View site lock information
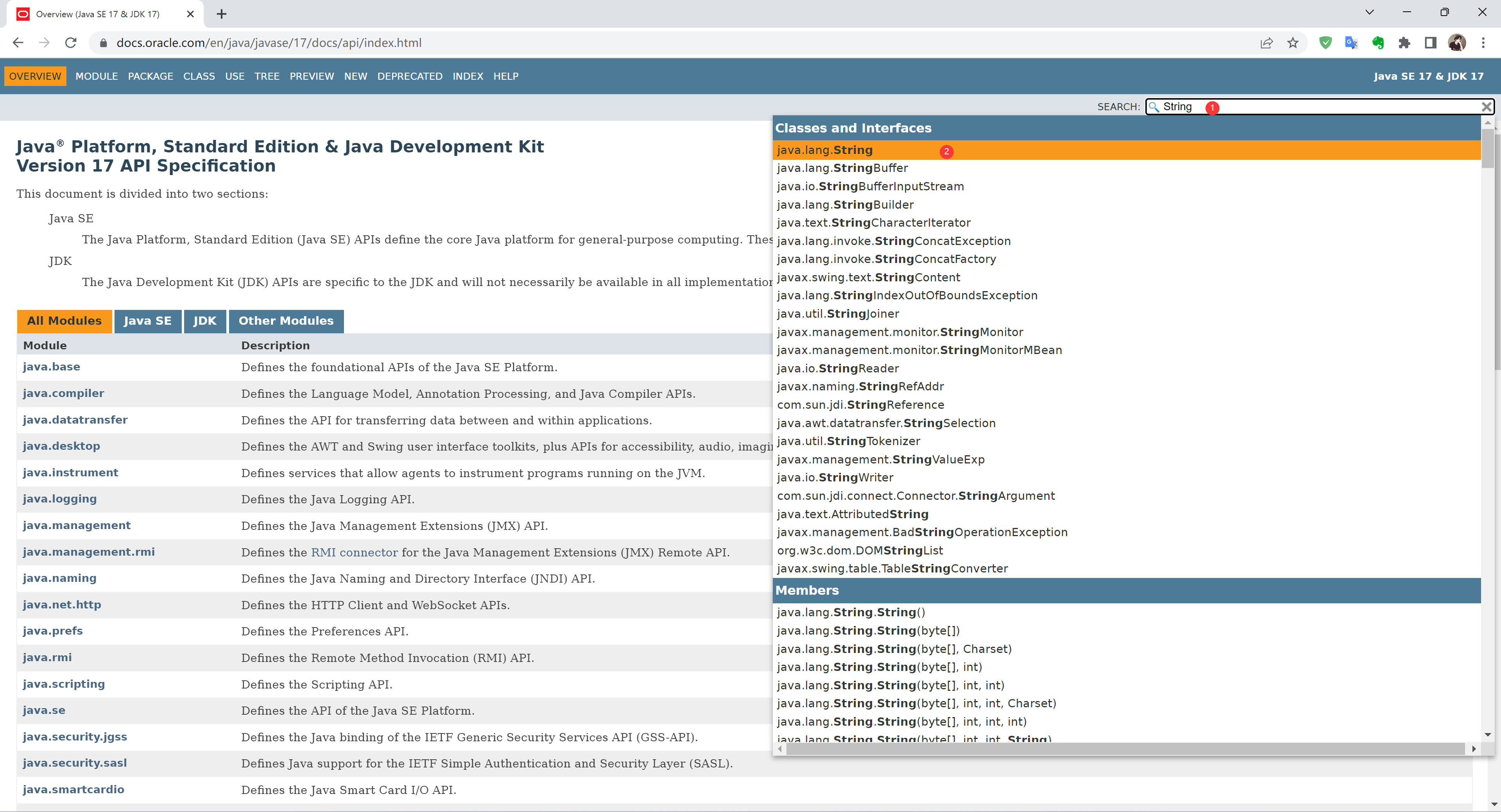The width and height of the screenshot is (1501, 812). pos(103,43)
